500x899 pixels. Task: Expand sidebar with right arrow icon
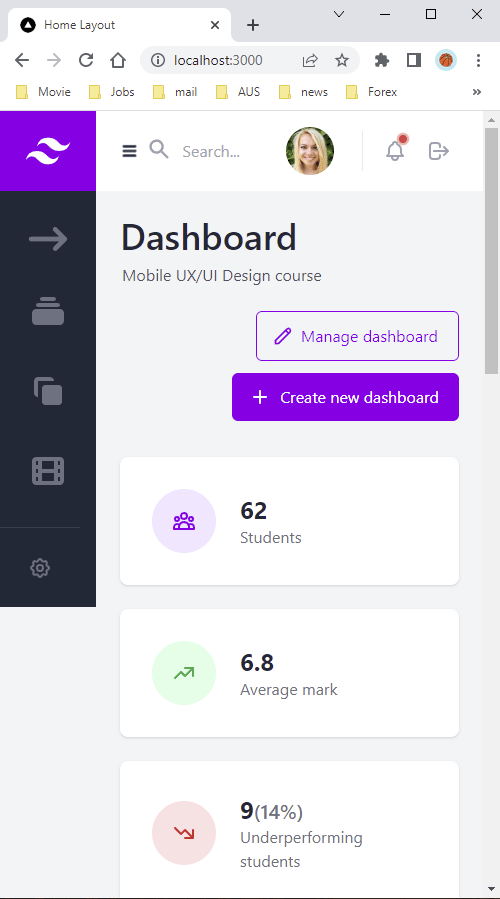click(x=48, y=239)
